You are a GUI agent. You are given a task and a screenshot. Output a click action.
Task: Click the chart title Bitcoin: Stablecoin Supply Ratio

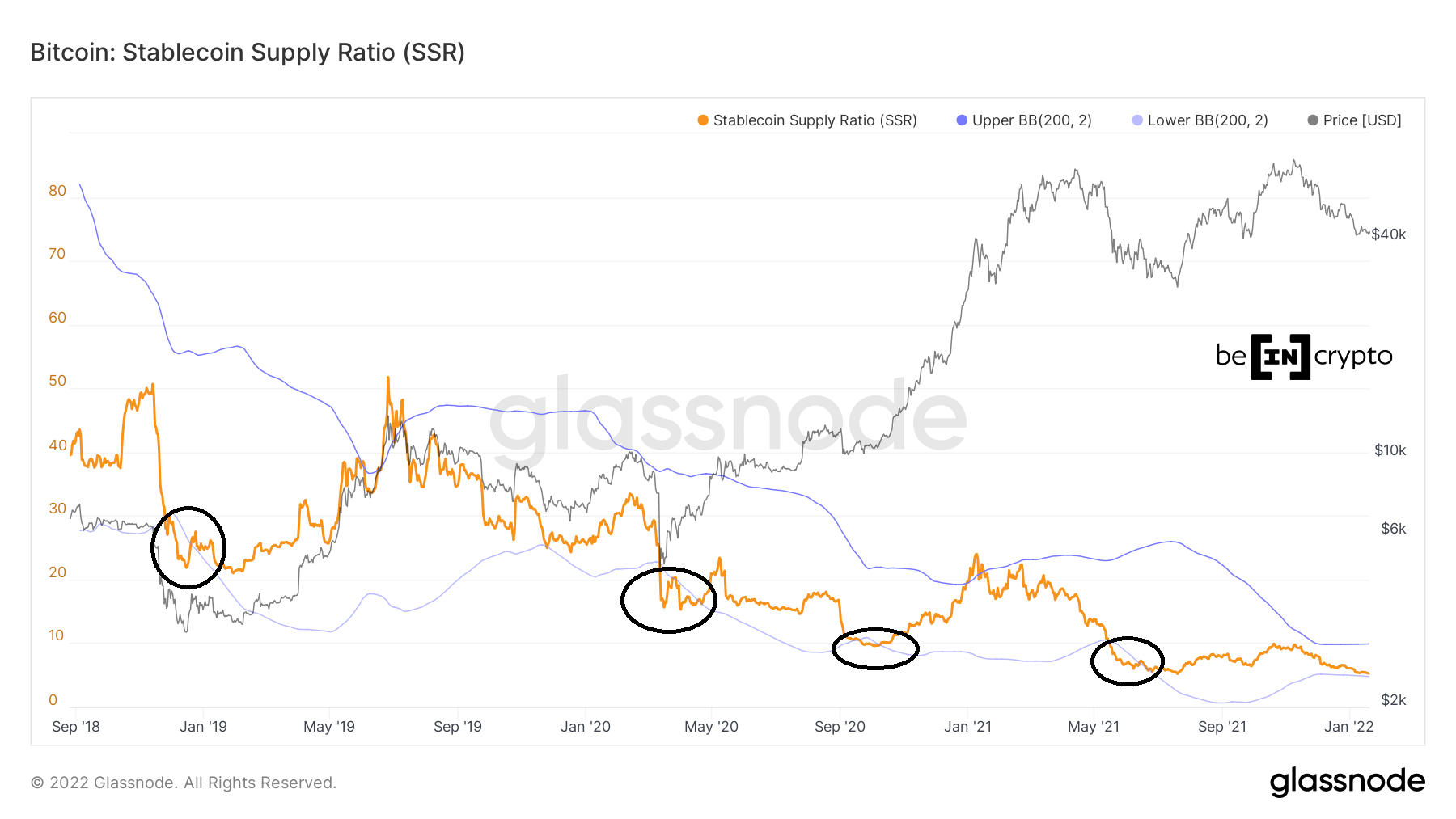pos(248,53)
